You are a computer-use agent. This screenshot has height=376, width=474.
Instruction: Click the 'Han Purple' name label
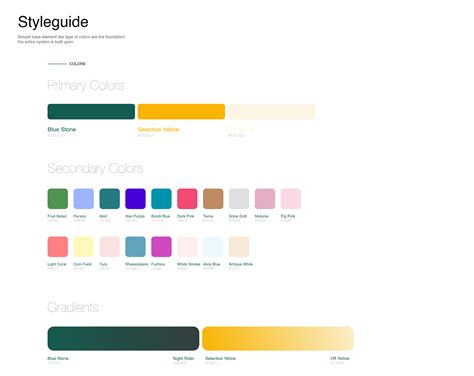coord(135,216)
